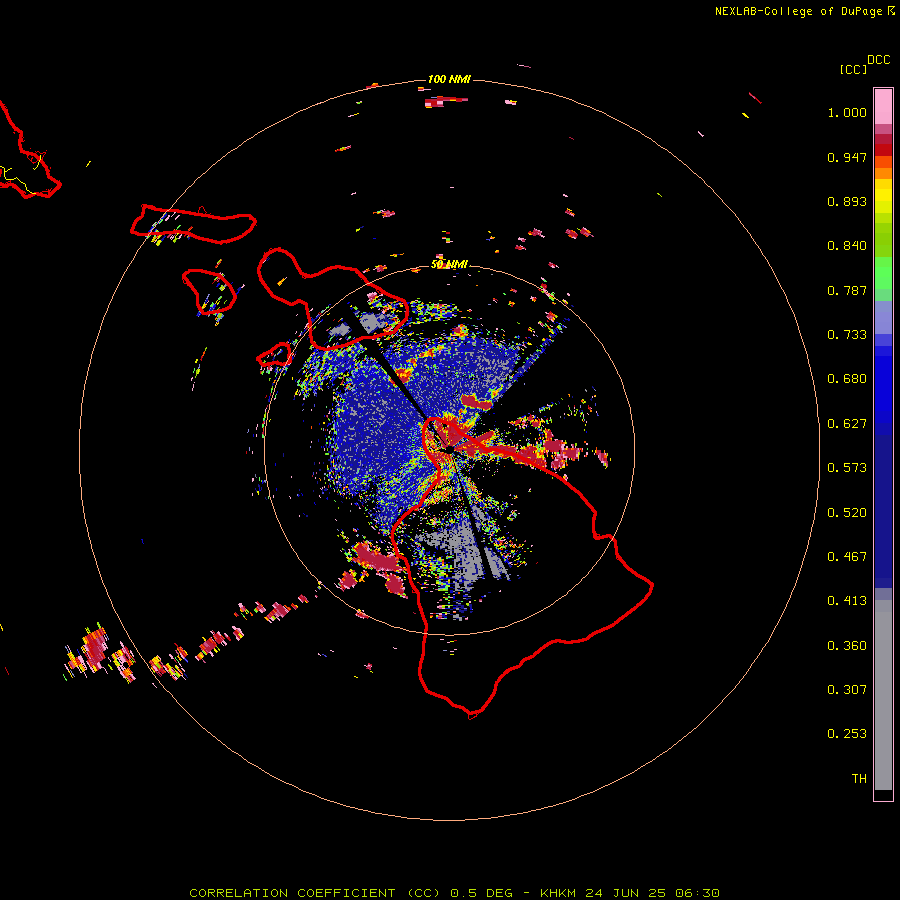Click the 1.000 color scale value
The width and height of the screenshot is (900, 900).
(847, 112)
